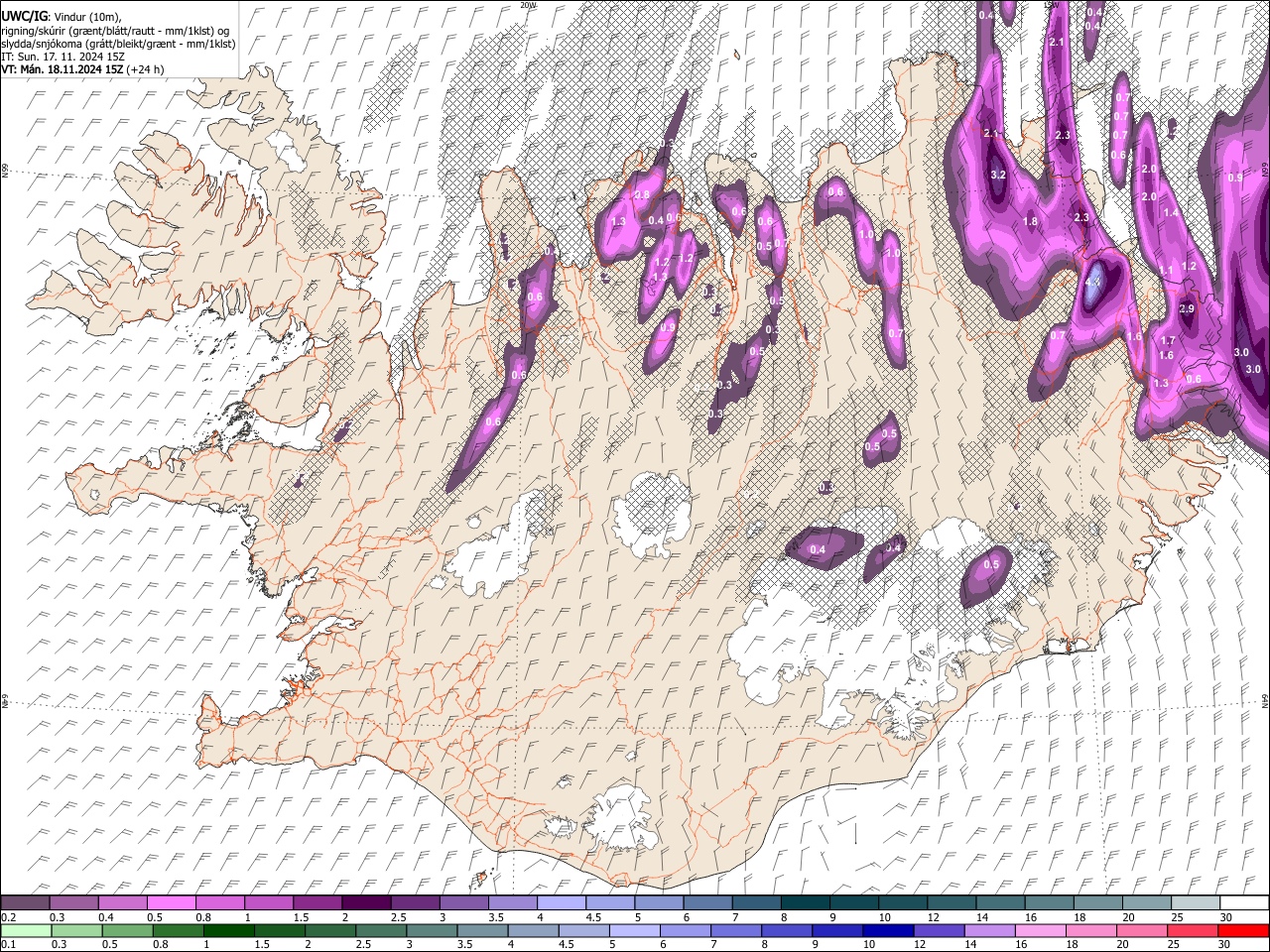The width and height of the screenshot is (1270, 952).
Task: Click the '2.9' precipitation value on the map
Action: point(1187,309)
